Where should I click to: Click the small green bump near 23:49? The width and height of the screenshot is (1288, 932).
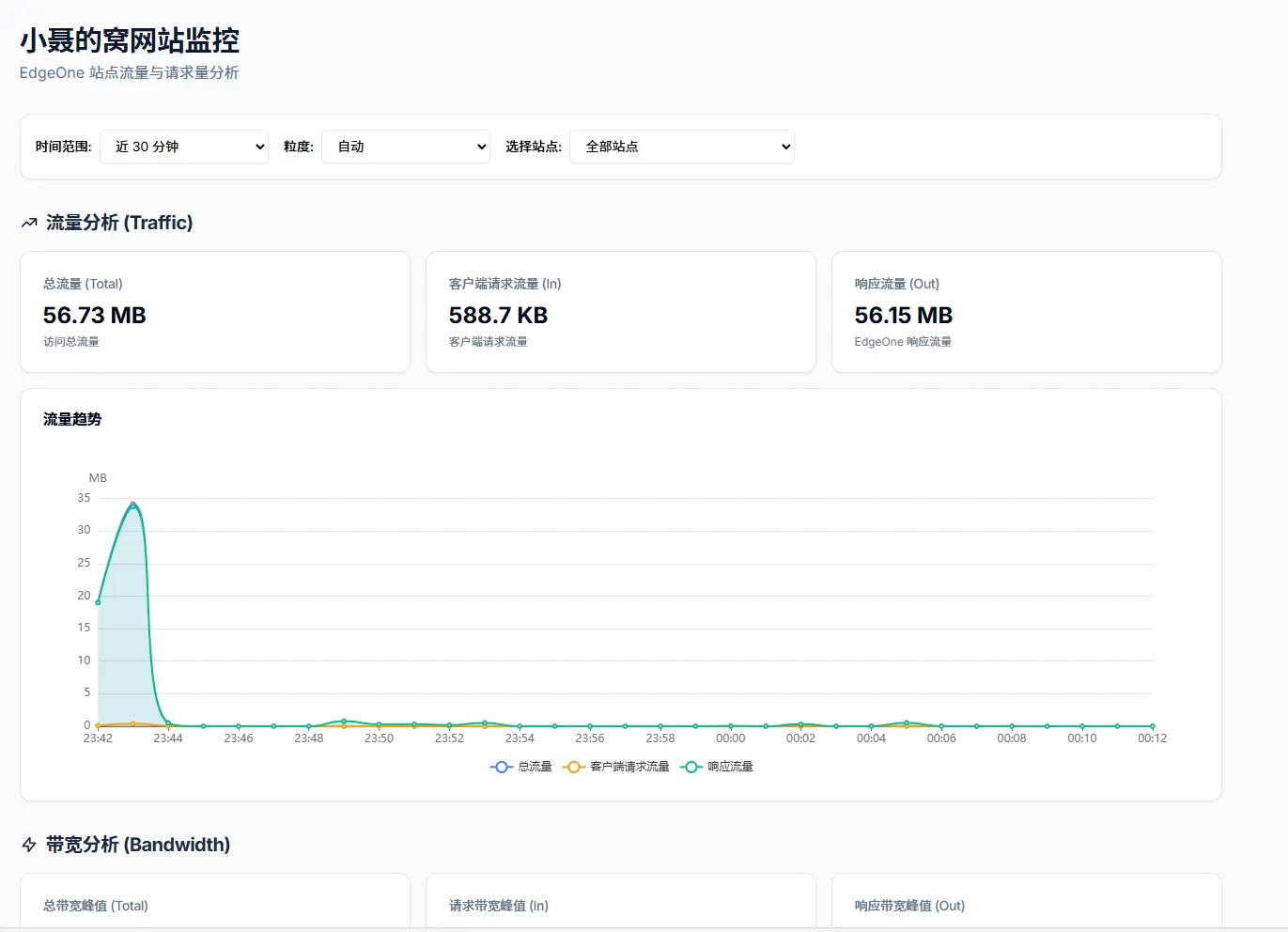pyautogui.click(x=344, y=722)
